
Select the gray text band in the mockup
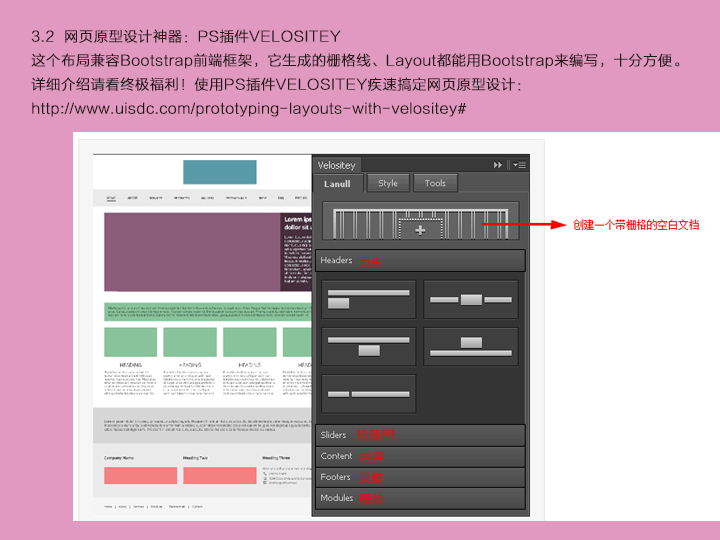(202, 425)
